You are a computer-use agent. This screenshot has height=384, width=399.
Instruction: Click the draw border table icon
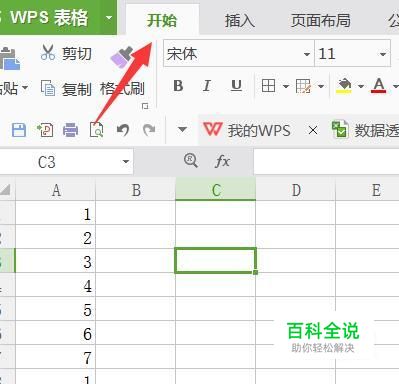pos(303,86)
